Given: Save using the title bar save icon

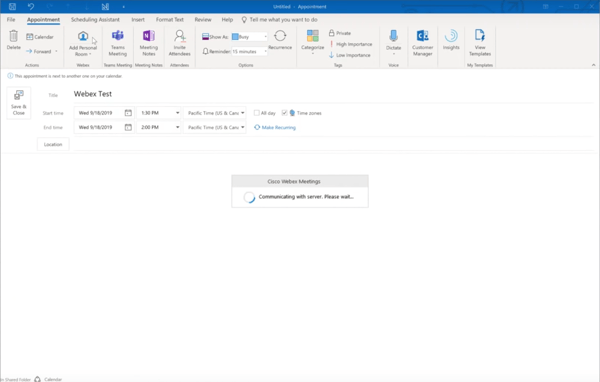Looking at the screenshot, I should 12,7.
